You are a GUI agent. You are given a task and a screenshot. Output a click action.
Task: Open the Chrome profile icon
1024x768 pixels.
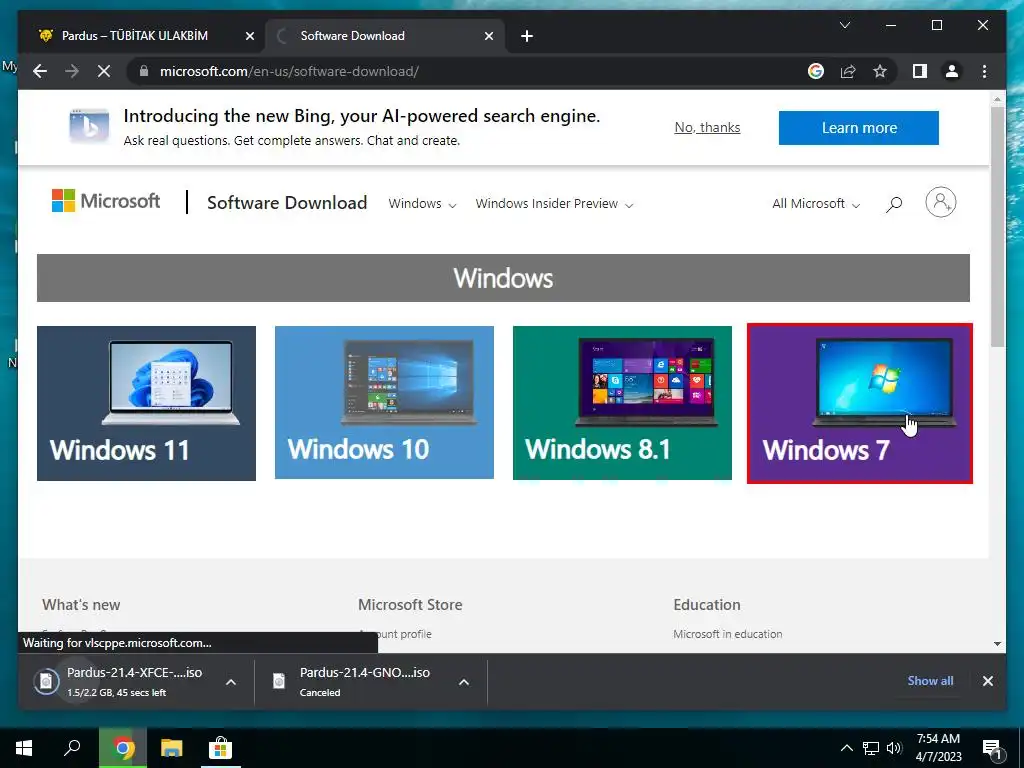click(952, 71)
